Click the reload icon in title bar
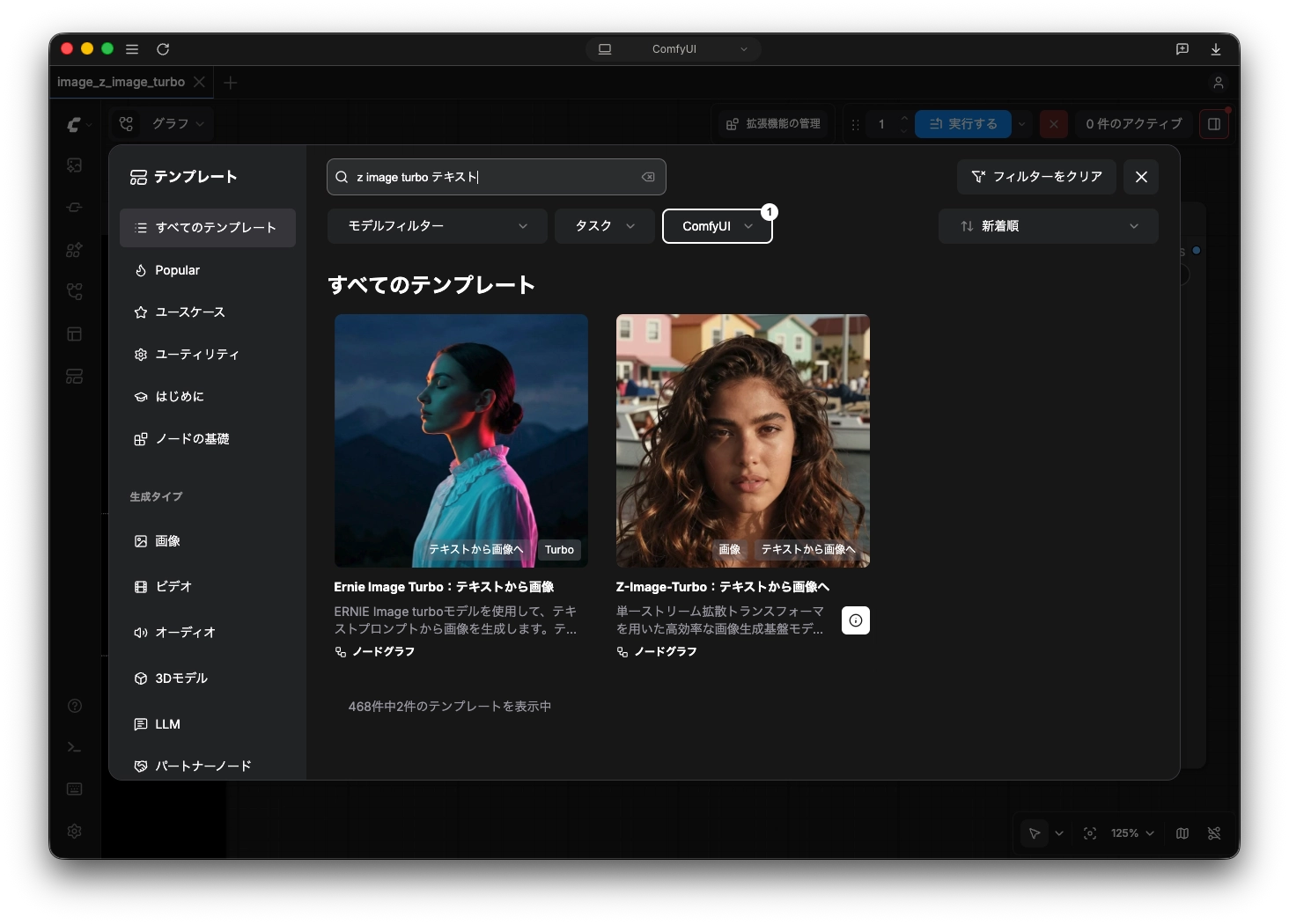This screenshot has height=924, width=1289. click(163, 49)
